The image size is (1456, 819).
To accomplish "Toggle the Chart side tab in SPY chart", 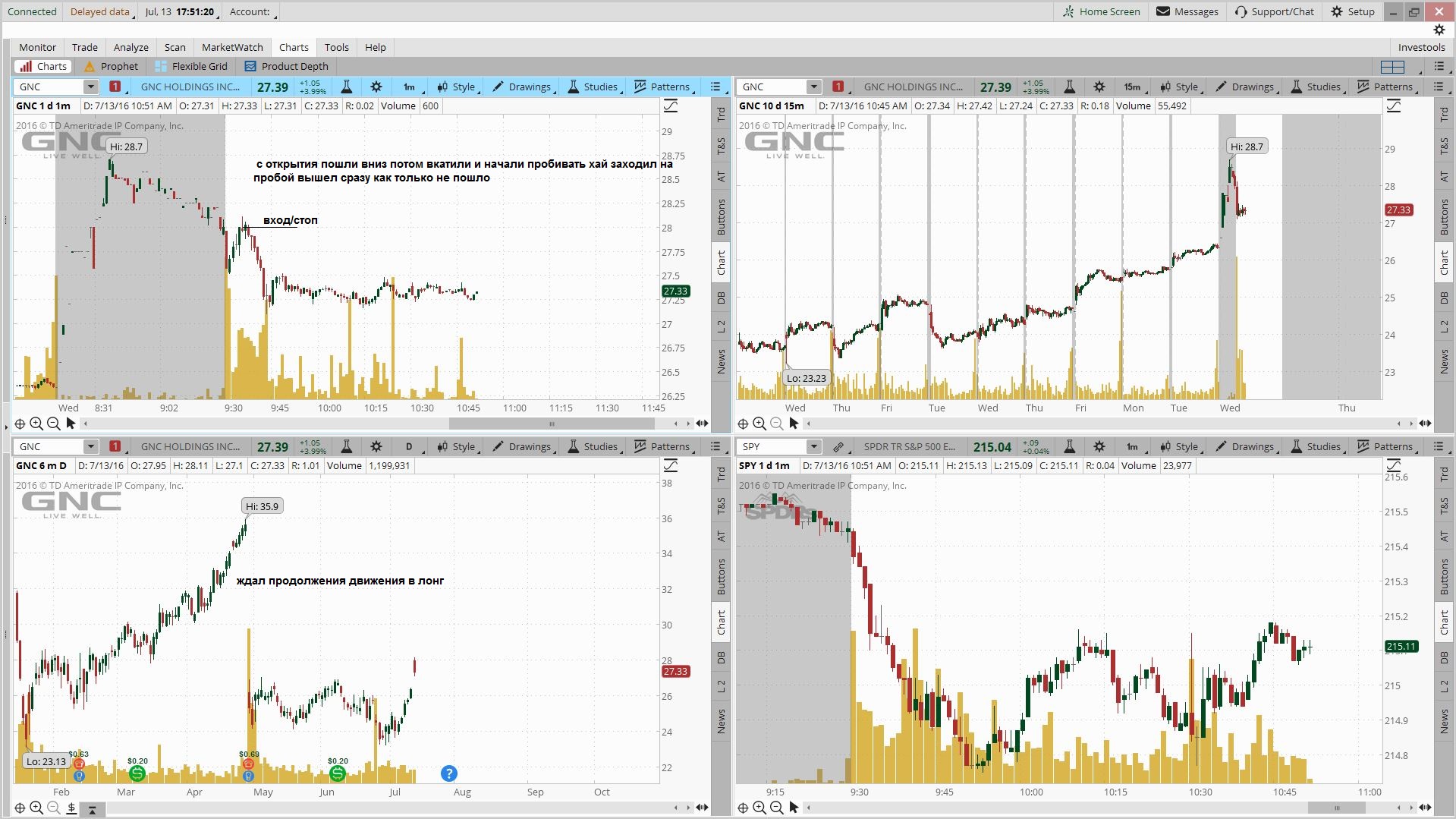I will tap(1444, 622).
